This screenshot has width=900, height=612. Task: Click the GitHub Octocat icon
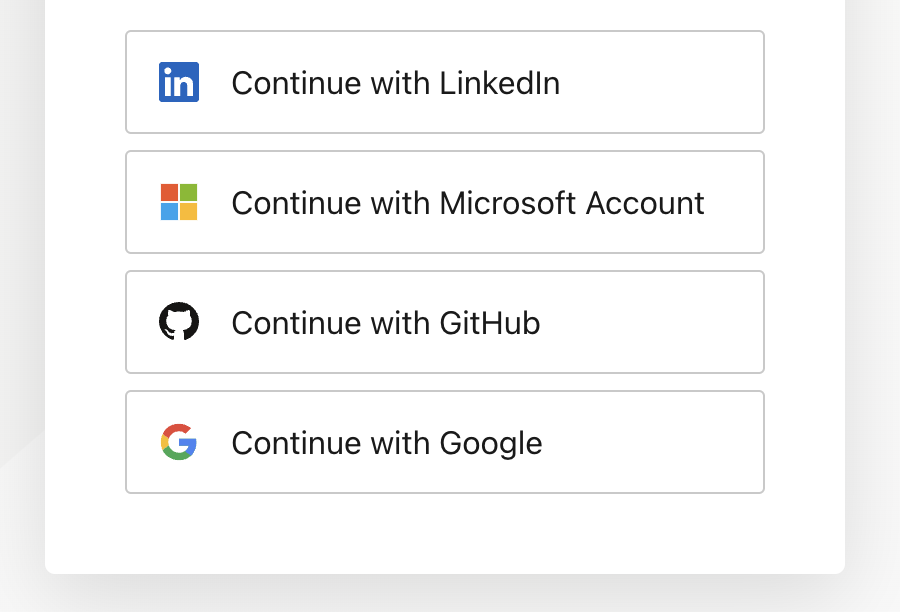point(179,322)
